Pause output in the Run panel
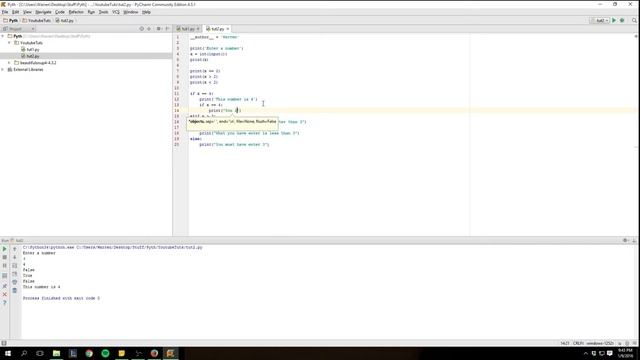The width and height of the screenshot is (640, 360). click(4, 266)
